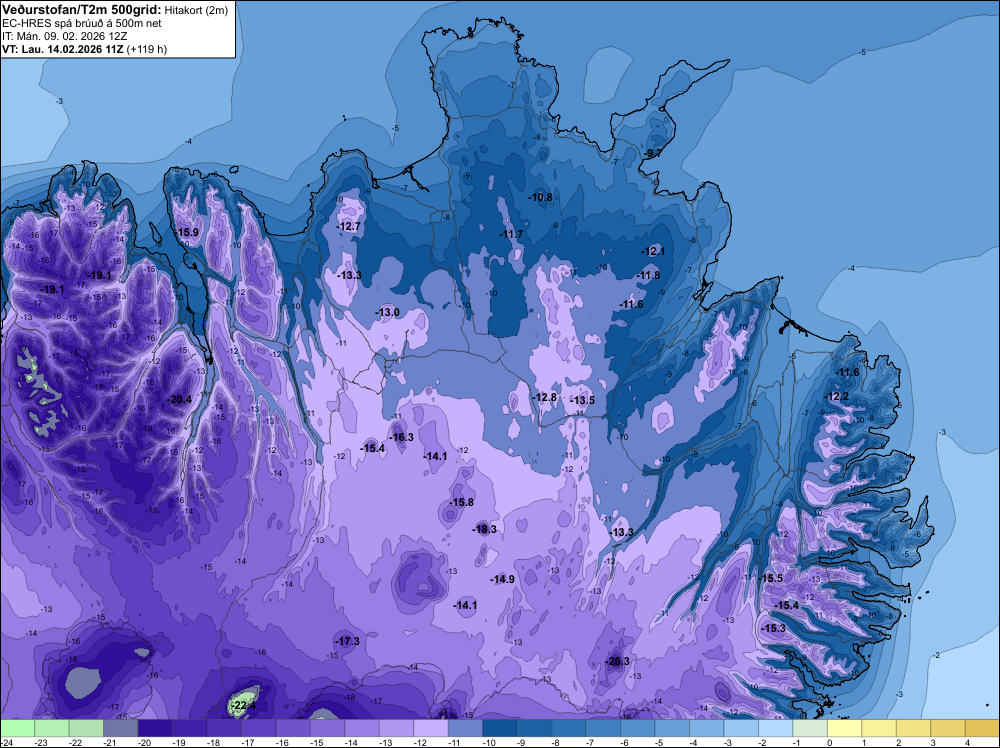The width and height of the screenshot is (1000, 748).
Task: Click the -12.7 temperature value
Action: tap(349, 226)
